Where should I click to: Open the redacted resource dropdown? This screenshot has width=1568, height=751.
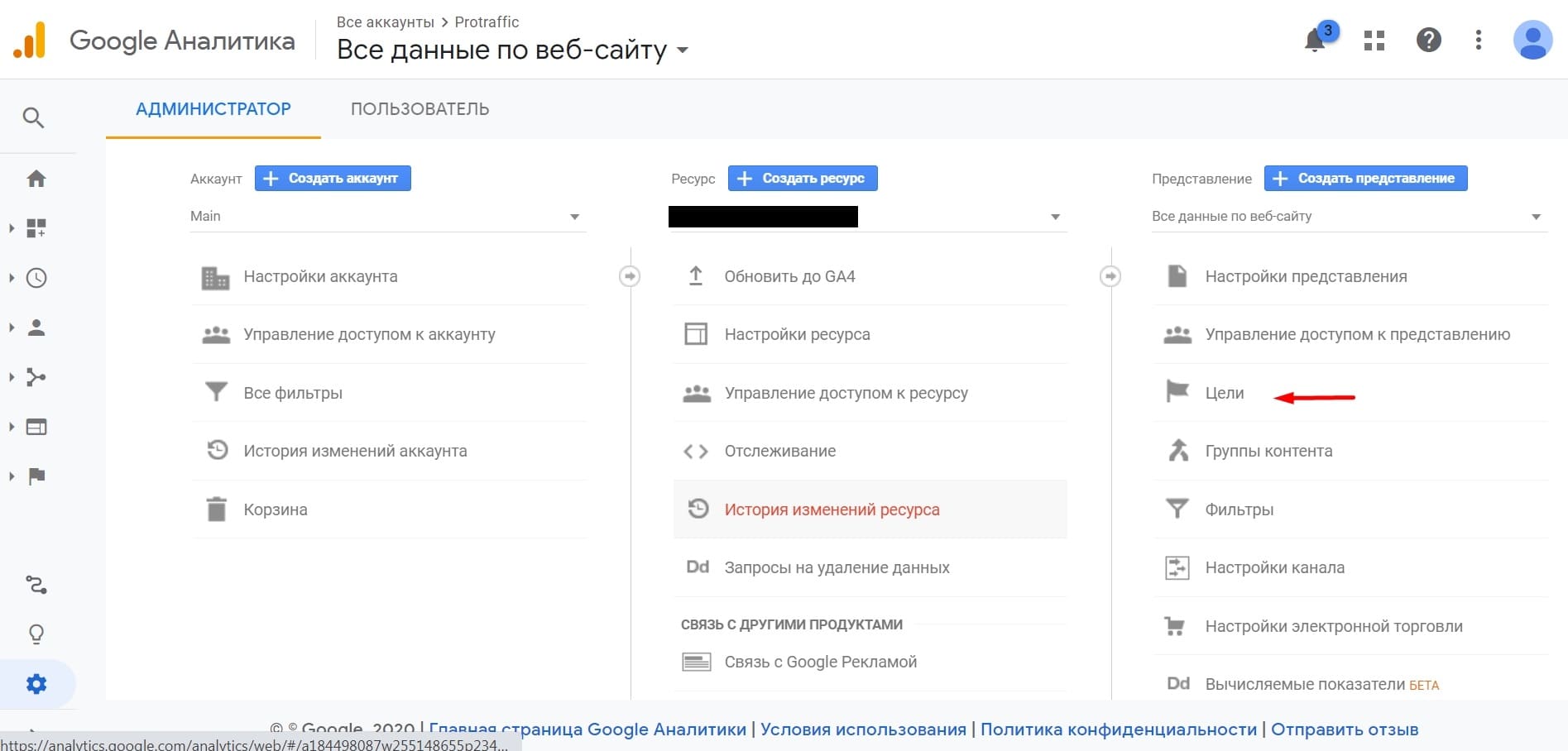pos(868,217)
